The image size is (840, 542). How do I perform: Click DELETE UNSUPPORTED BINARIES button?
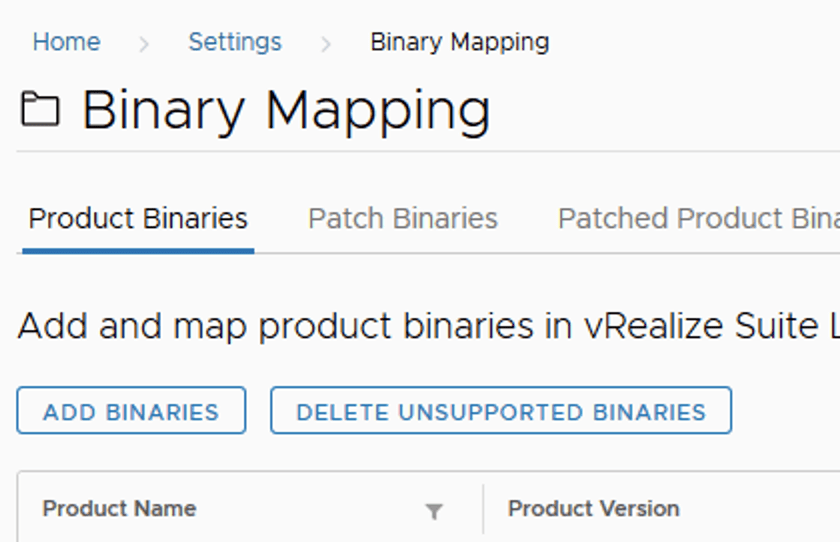click(x=501, y=411)
